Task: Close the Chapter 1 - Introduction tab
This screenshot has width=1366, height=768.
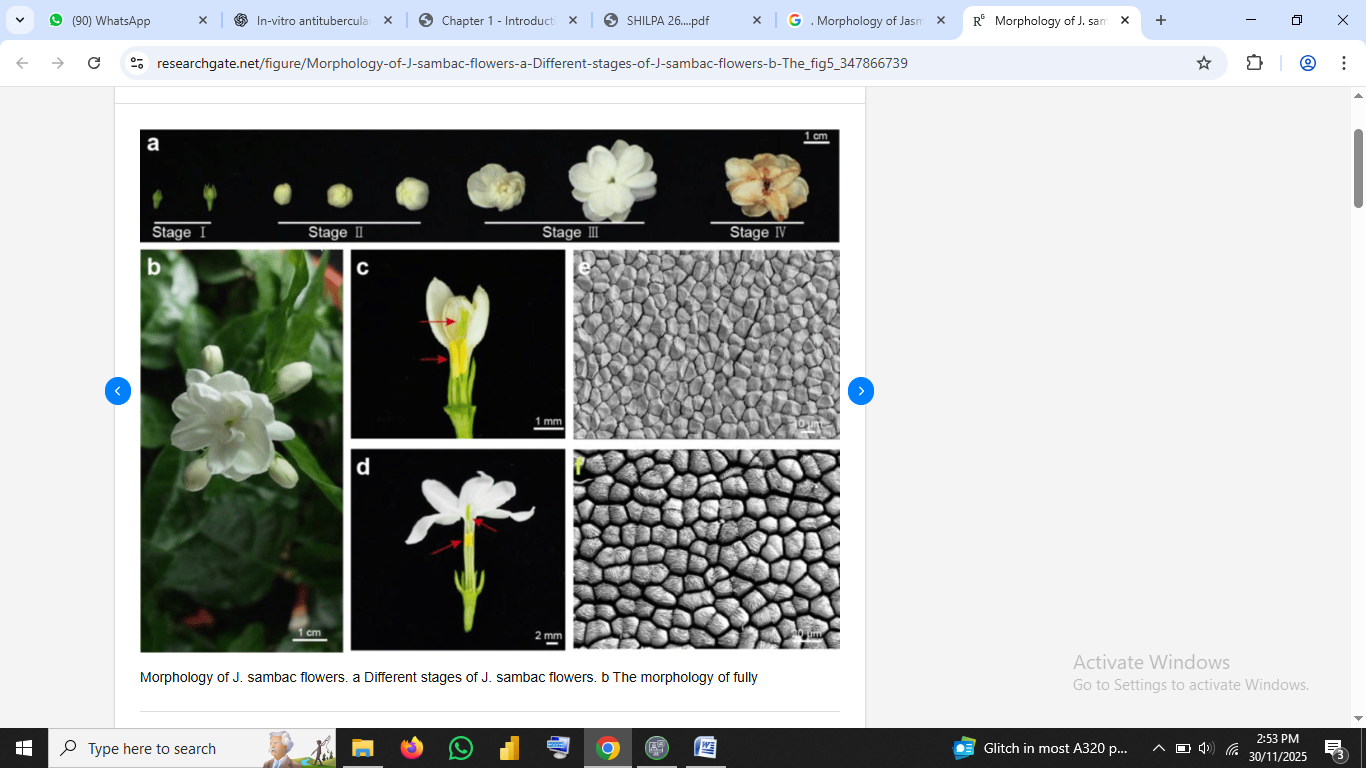Action: point(573,20)
